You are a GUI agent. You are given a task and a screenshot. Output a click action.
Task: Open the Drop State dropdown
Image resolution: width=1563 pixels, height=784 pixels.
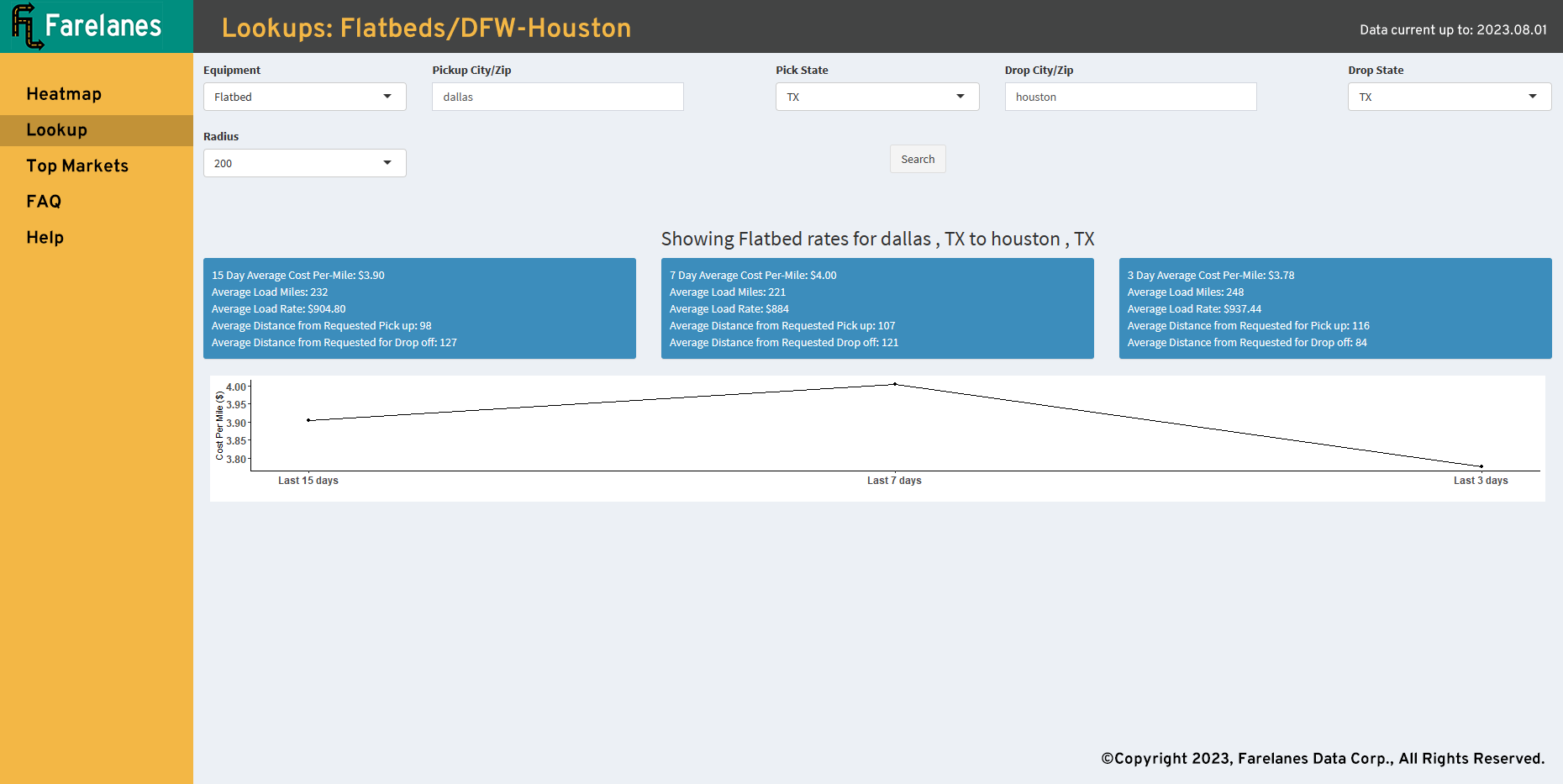[1450, 97]
